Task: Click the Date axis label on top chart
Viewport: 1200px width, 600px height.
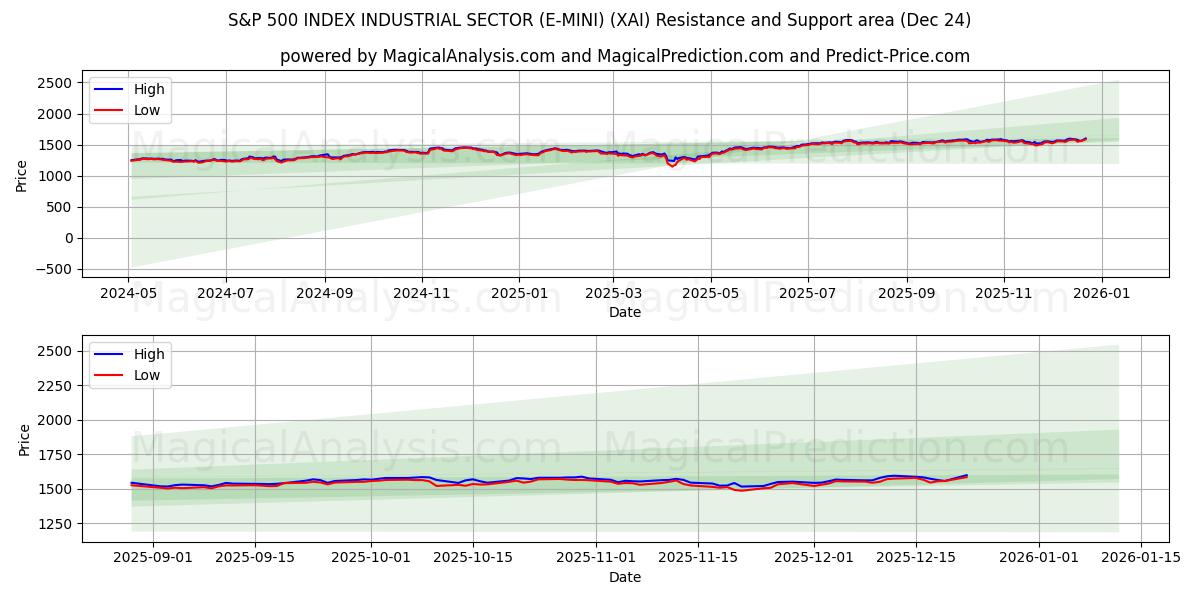Action: pyautogui.click(x=624, y=313)
